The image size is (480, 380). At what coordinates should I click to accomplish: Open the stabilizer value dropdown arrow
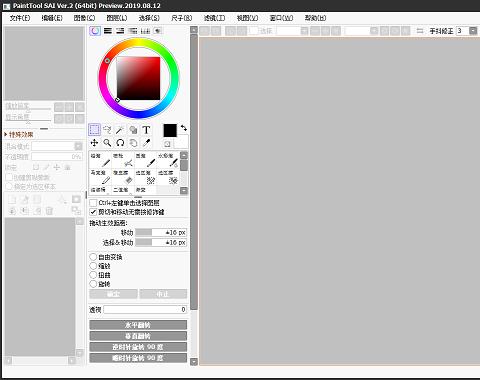pyautogui.click(x=473, y=31)
